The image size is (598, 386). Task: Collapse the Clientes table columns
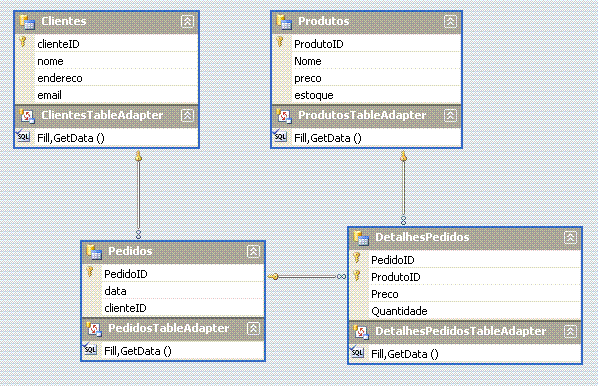pyautogui.click(x=187, y=21)
